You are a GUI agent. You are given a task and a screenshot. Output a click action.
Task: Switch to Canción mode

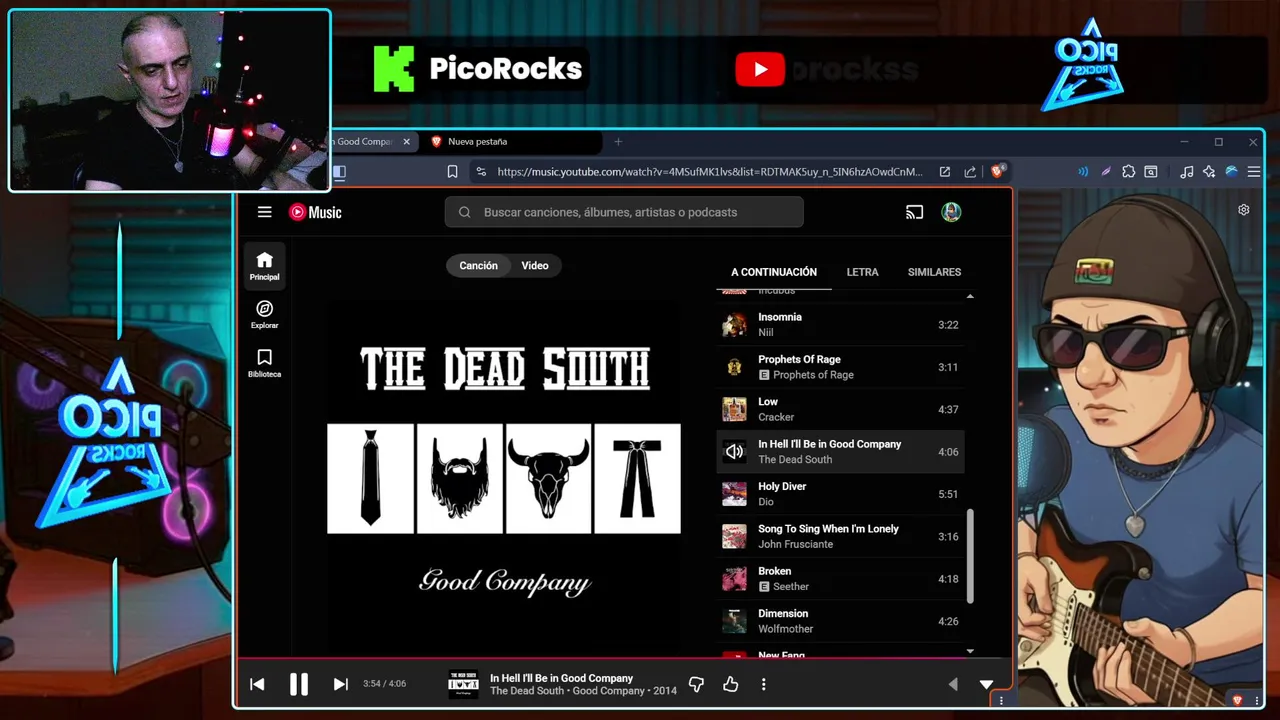tap(478, 266)
